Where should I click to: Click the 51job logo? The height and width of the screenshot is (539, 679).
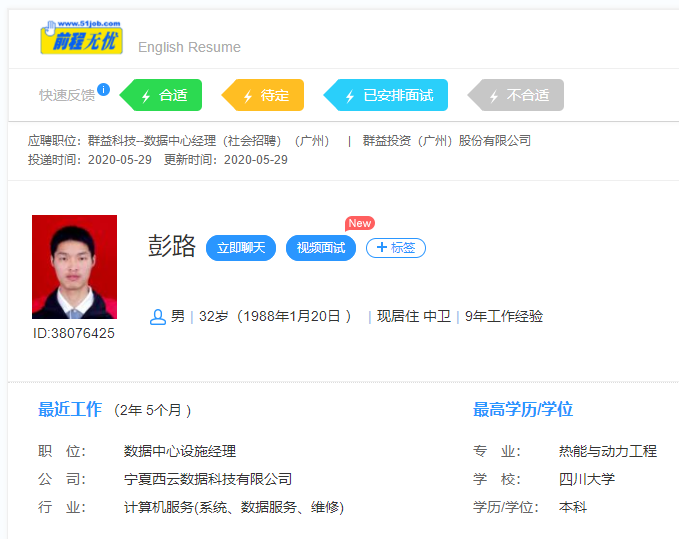(x=81, y=37)
